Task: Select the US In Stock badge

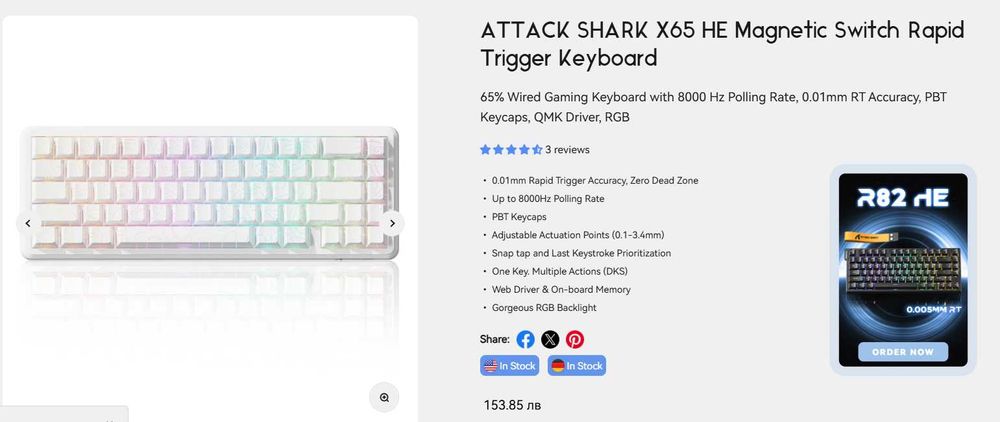Action: tap(510, 366)
